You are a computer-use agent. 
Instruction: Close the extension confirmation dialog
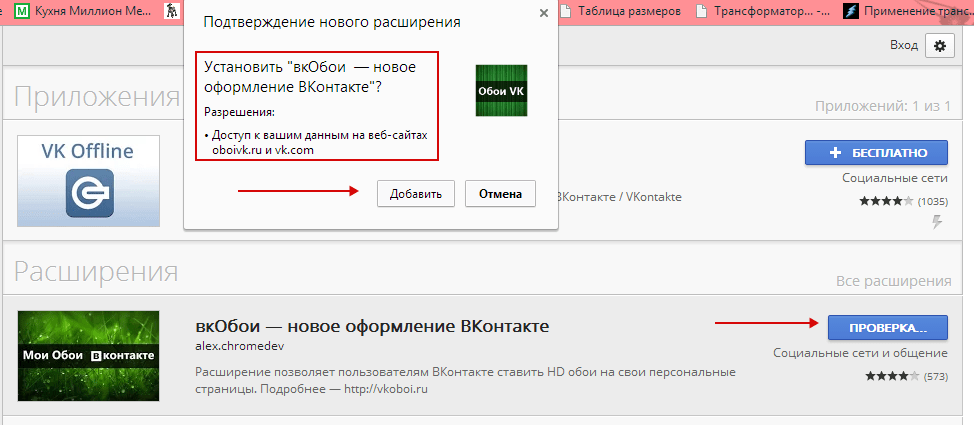(544, 12)
